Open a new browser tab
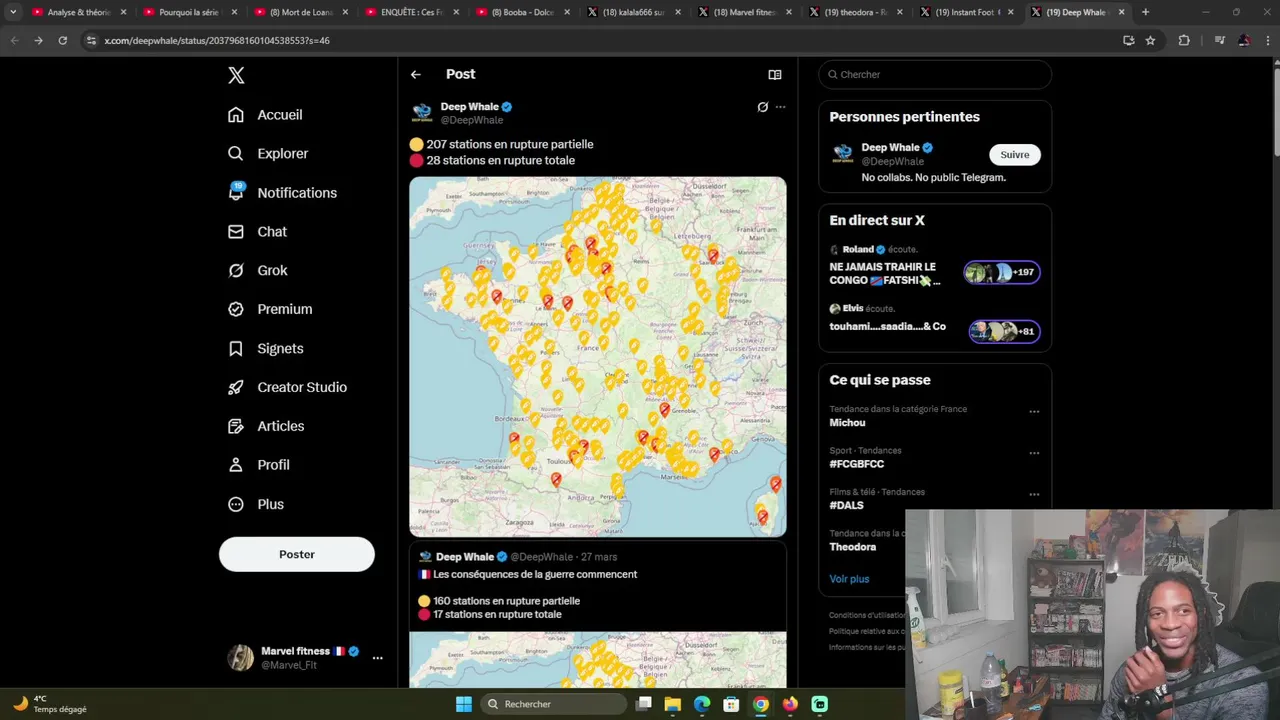 pyautogui.click(x=1145, y=12)
